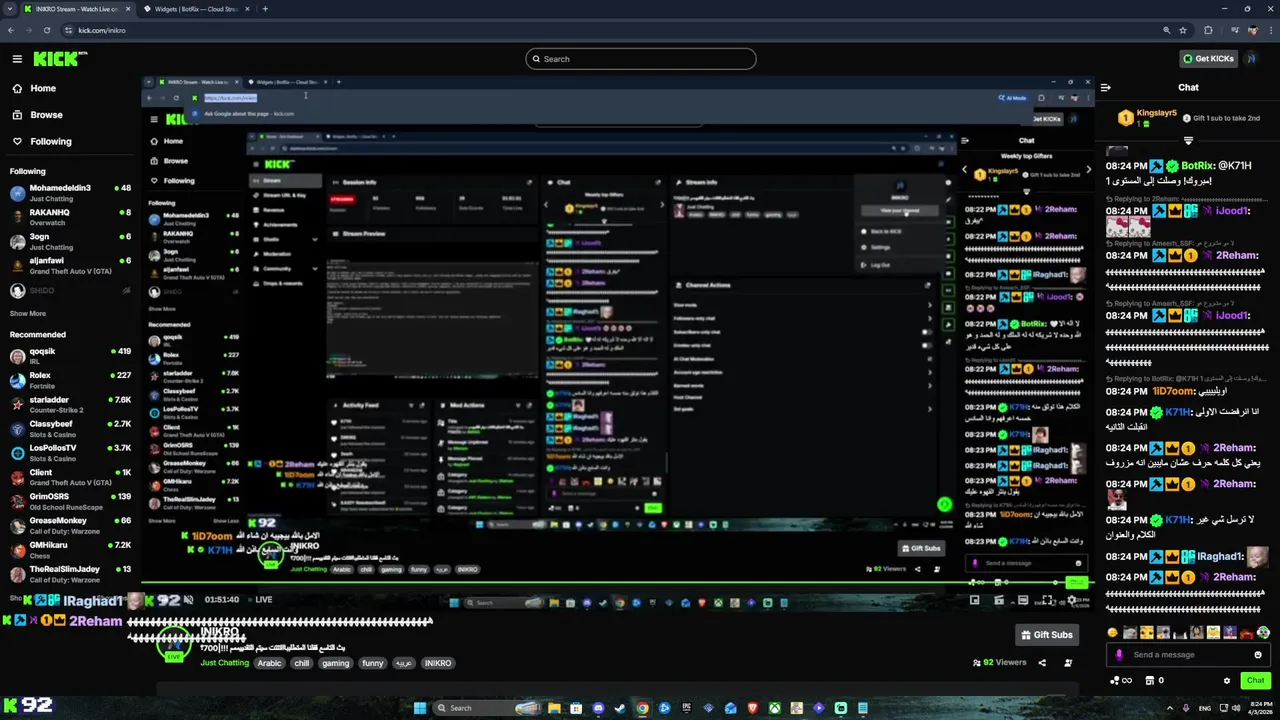Open the user avatar menu
The height and width of the screenshot is (720, 1280).
1251,59
